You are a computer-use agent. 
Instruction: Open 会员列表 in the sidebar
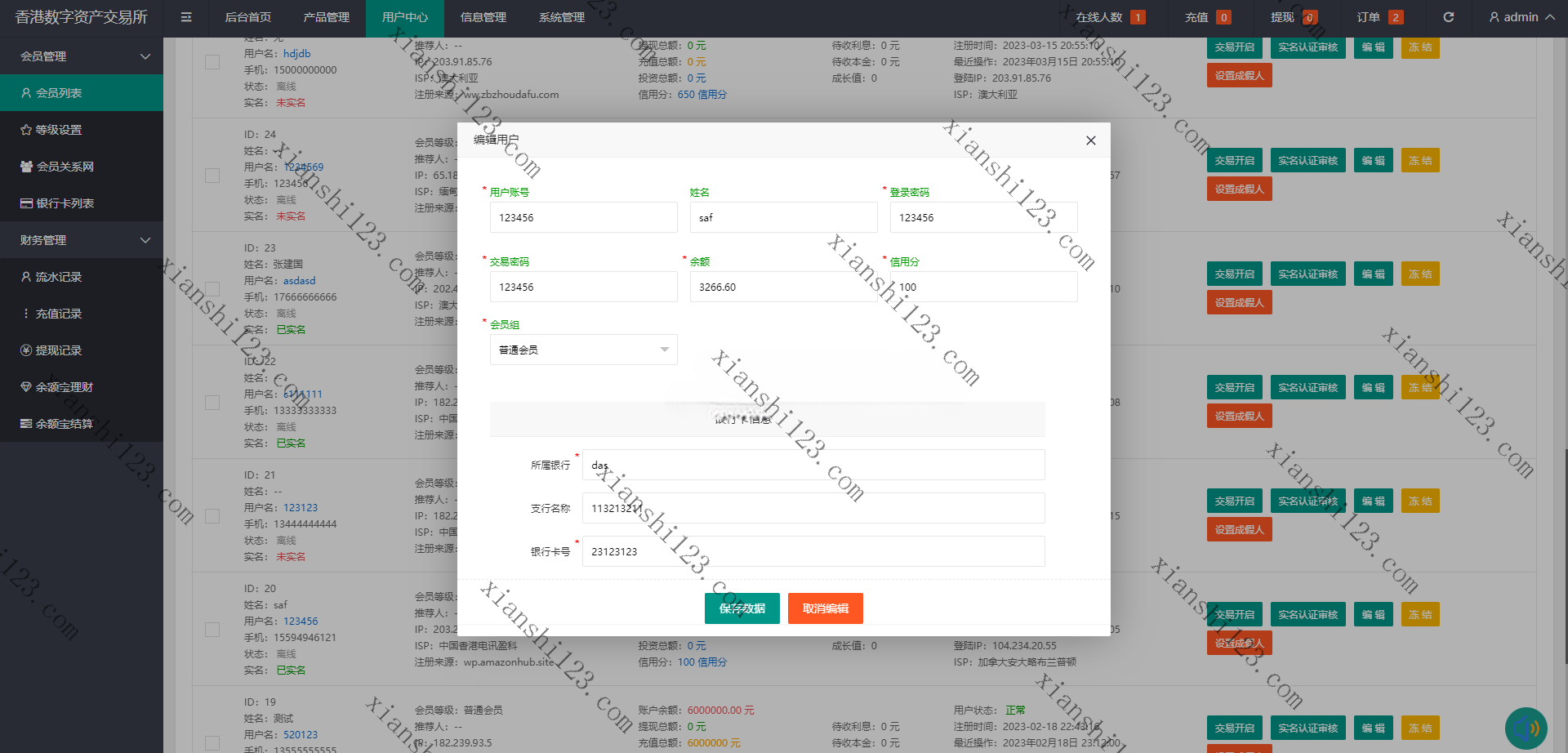click(x=82, y=93)
